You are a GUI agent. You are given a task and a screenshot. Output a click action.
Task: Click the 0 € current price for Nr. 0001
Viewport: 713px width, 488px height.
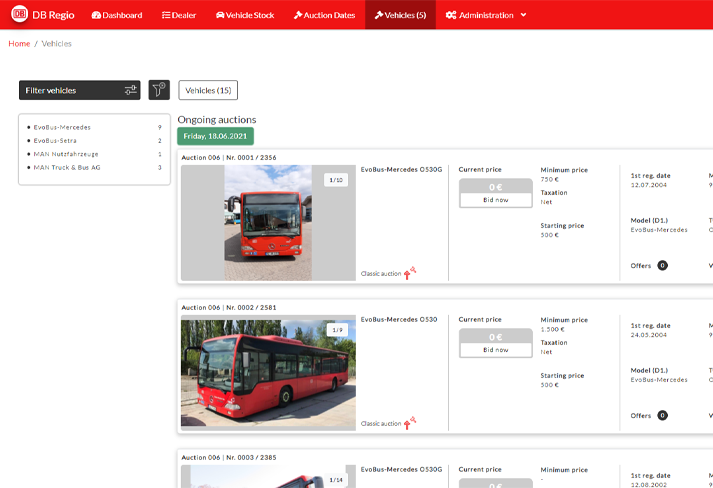(x=496, y=187)
